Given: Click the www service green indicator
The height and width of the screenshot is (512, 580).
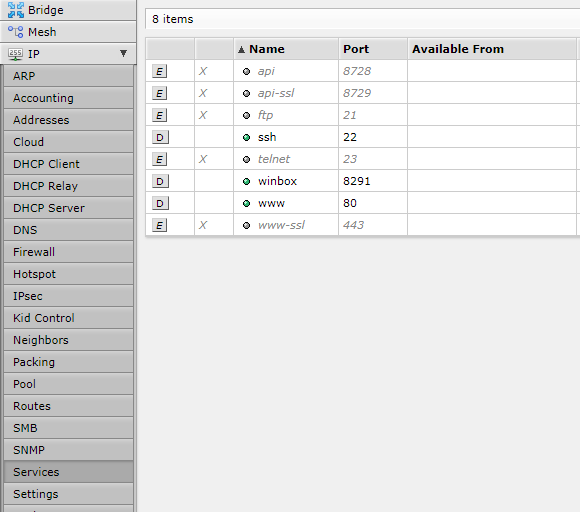Looking at the screenshot, I should (246, 203).
